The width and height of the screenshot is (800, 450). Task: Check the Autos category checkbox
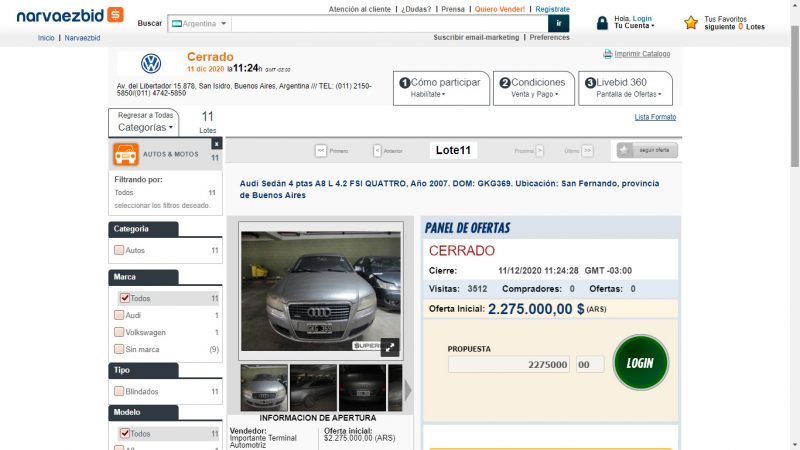point(119,250)
